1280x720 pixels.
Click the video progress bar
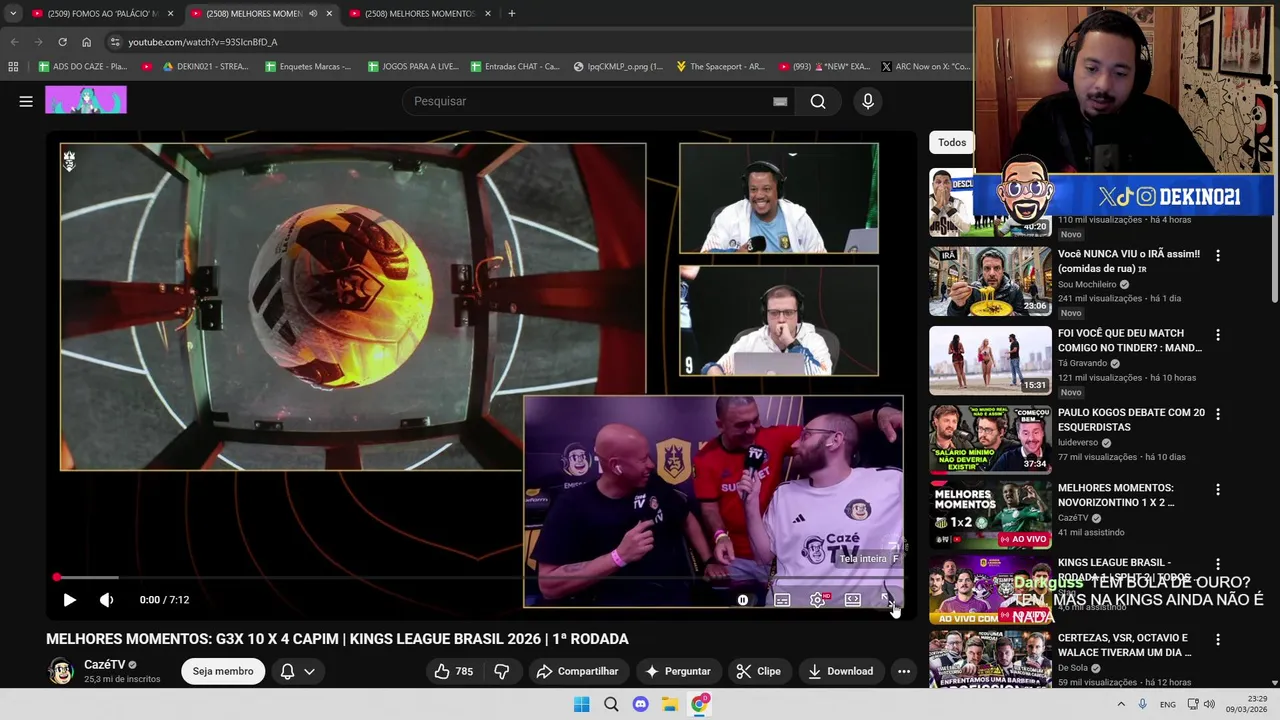(x=480, y=577)
